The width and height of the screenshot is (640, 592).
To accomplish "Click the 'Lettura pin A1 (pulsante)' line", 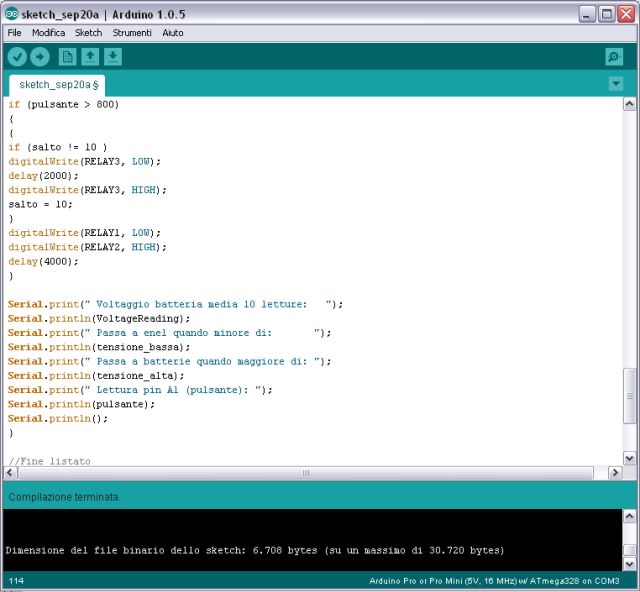I will point(140,390).
